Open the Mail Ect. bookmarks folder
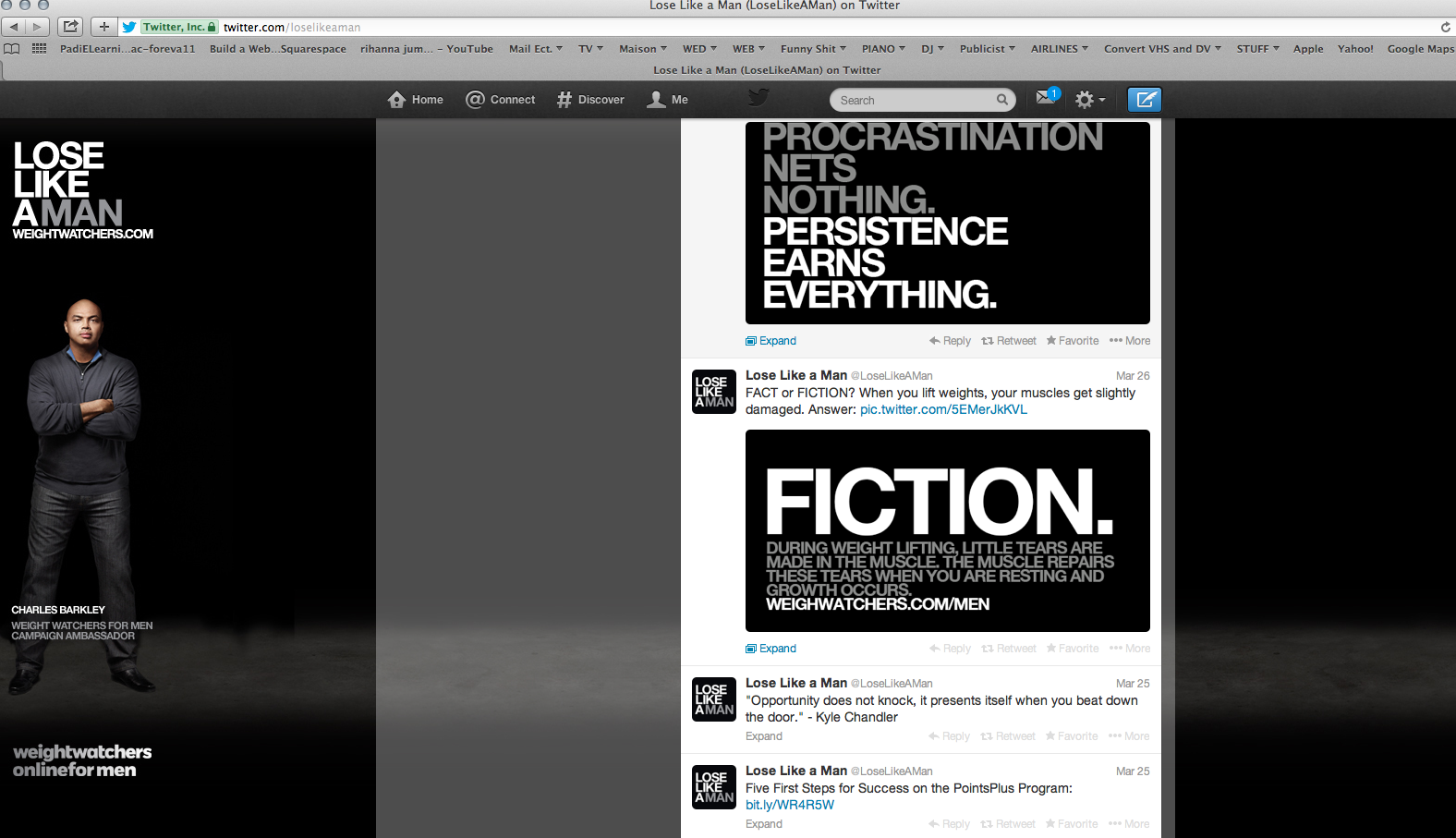 click(535, 49)
